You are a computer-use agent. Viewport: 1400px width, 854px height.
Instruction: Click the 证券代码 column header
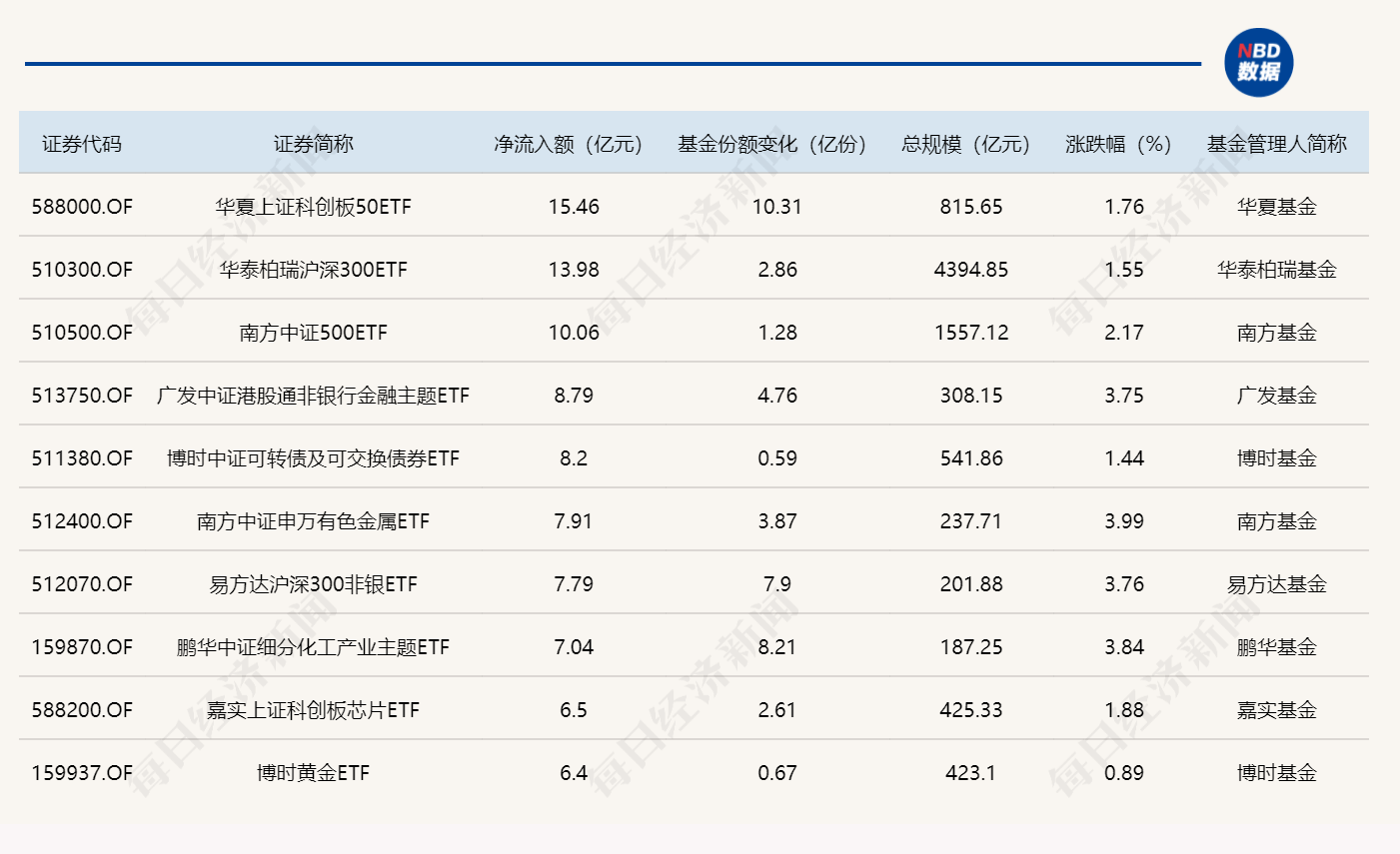pos(82,144)
